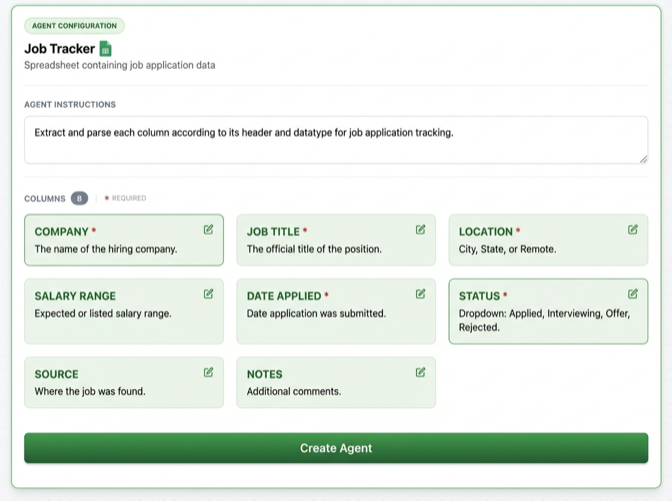Click 'Spreadsheet containing job application data' subtitle
Image resolution: width=672 pixels, height=501 pixels.
[x=120, y=65]
